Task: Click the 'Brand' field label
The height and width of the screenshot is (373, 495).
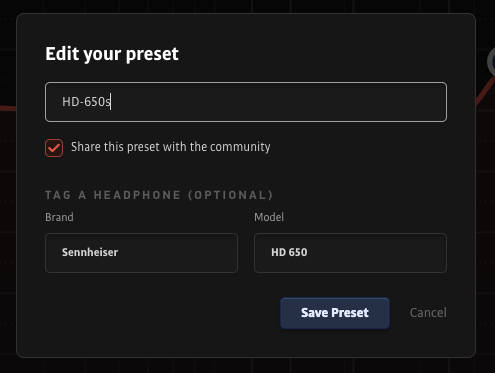Action: [59, 217]
